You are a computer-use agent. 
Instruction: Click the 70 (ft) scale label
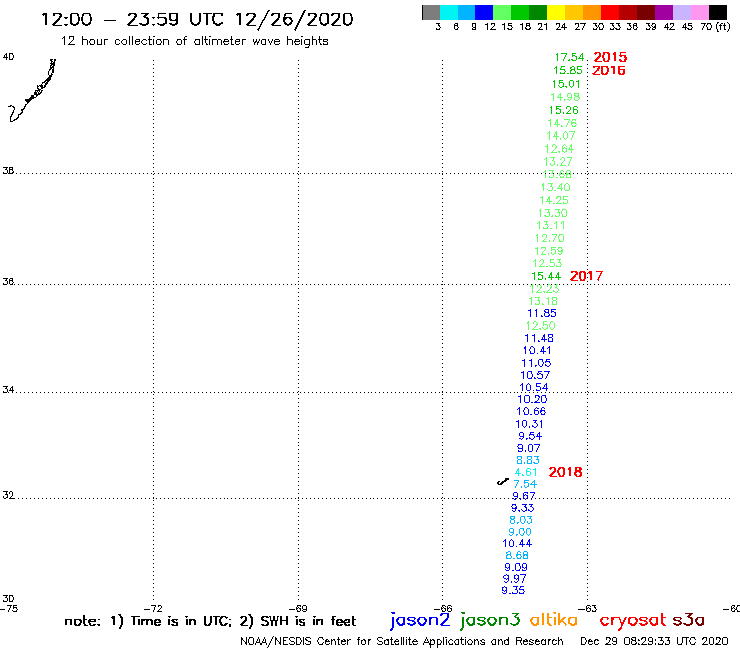pyautogui.click(x=715, y=26)
